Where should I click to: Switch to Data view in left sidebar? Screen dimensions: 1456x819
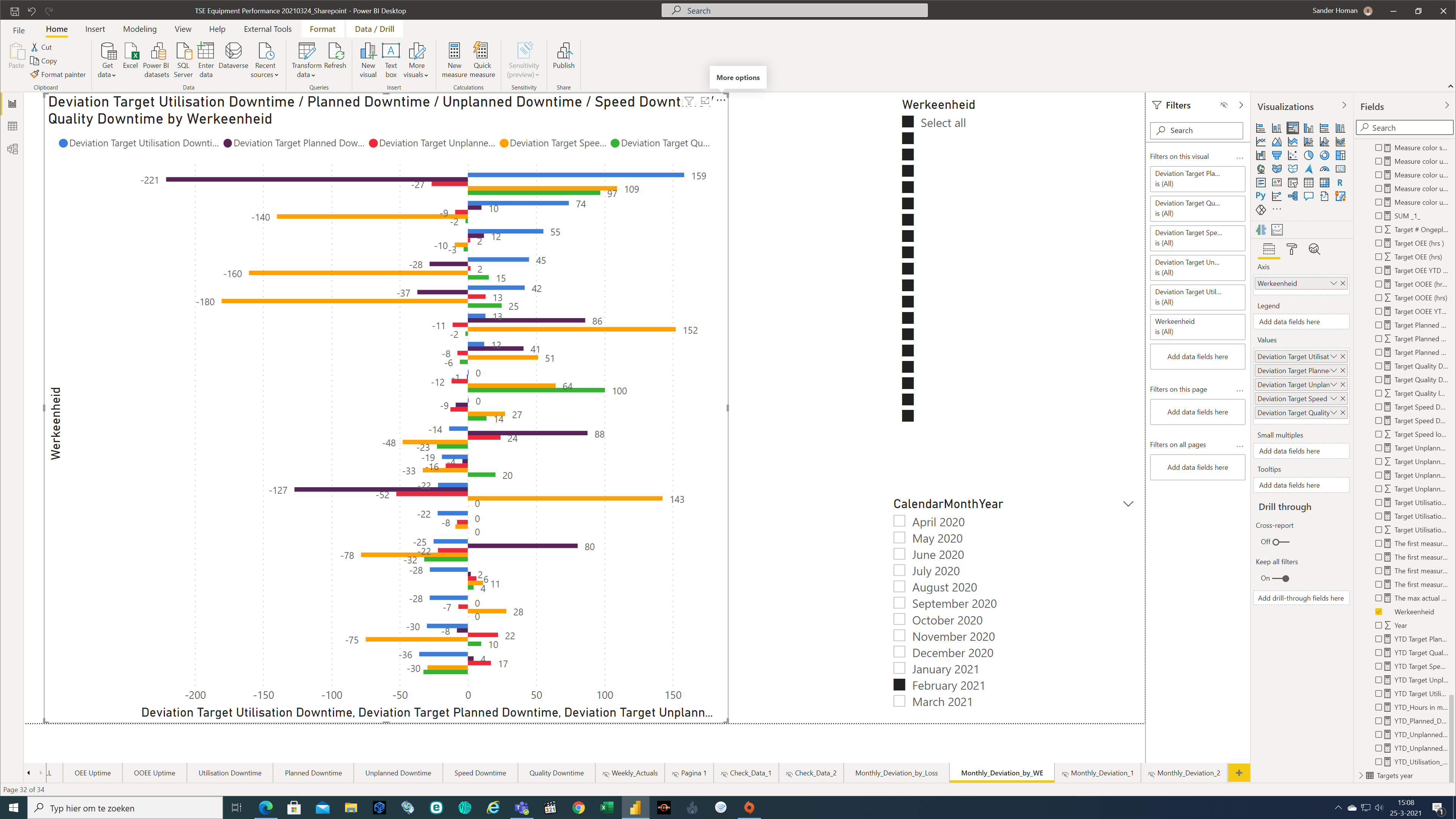click(13, 126)
